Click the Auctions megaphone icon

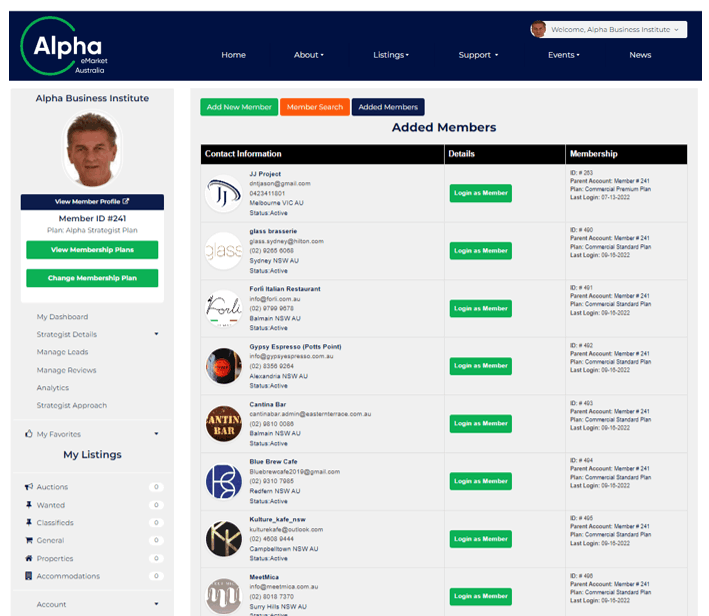(28, 487)
